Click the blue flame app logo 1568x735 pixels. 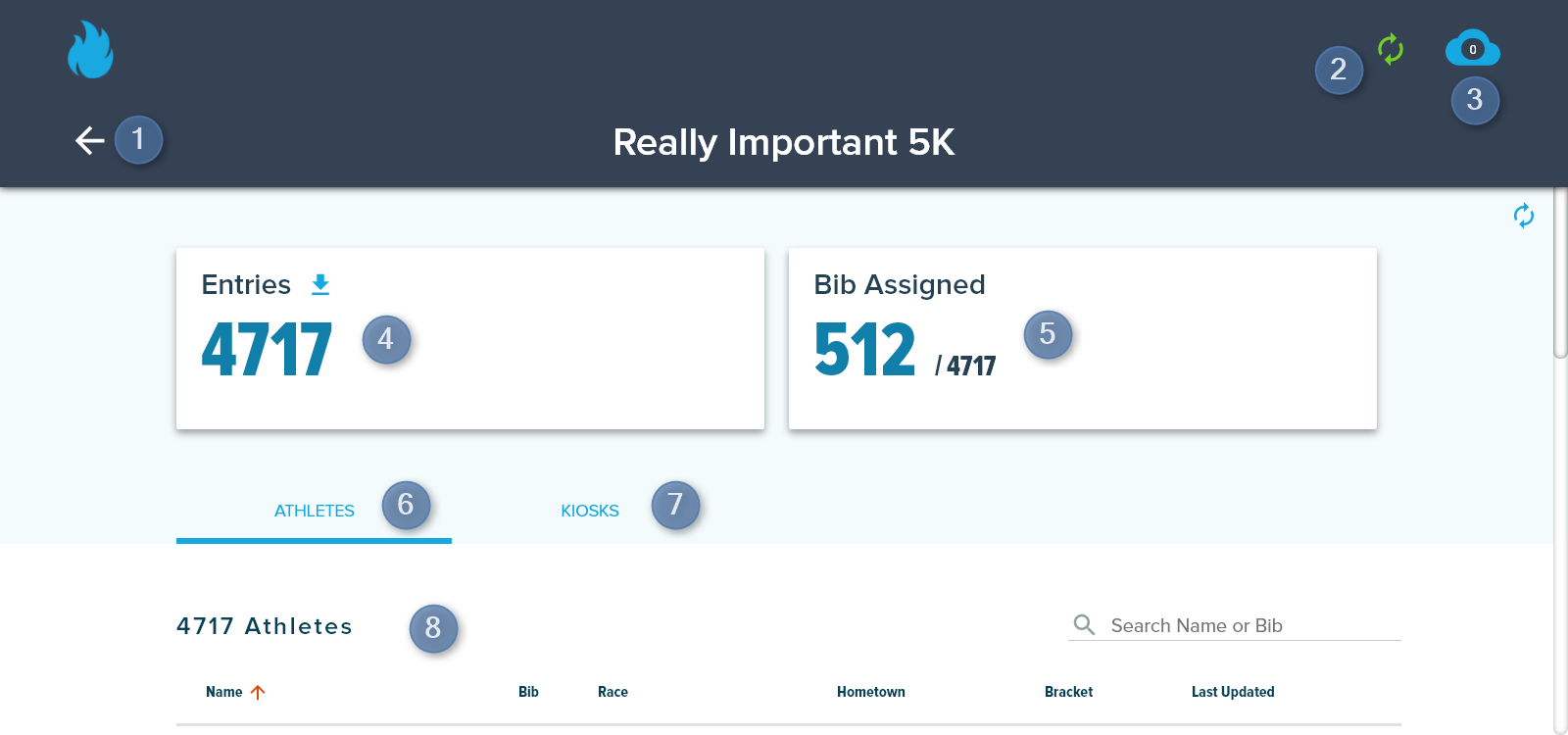(90, 50)
